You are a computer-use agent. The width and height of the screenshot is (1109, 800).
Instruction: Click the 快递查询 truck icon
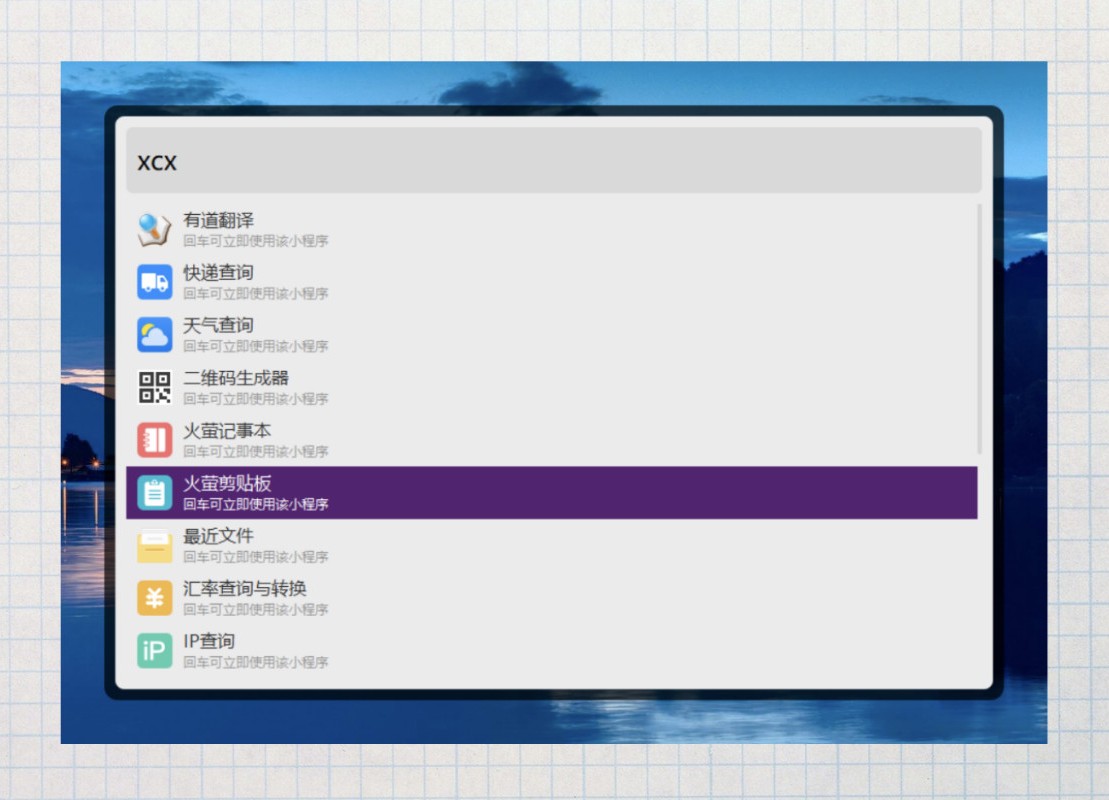[154, 282]
